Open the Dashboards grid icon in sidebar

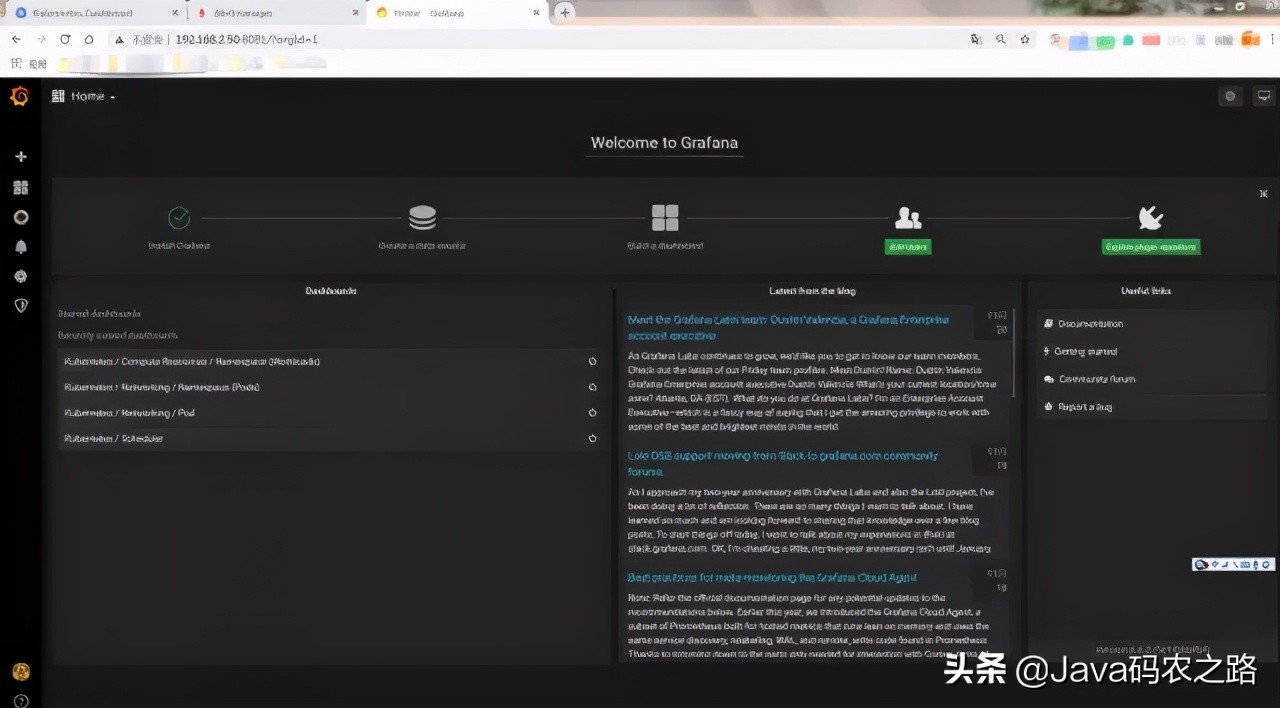(x=21, y=187)
